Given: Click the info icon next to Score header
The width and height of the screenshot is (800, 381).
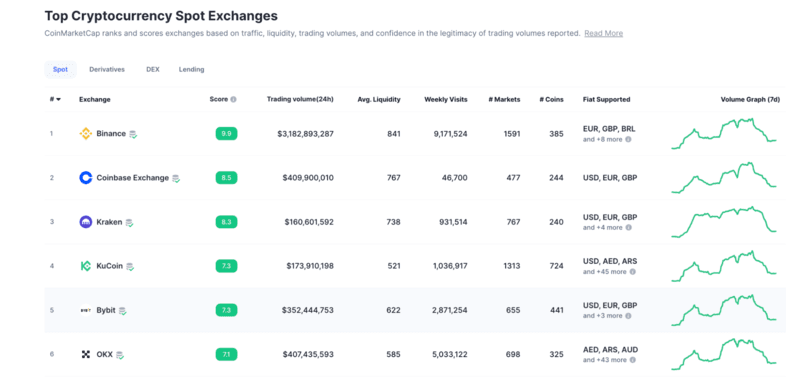Looking at the screenshot, I should tap(233, 99).
